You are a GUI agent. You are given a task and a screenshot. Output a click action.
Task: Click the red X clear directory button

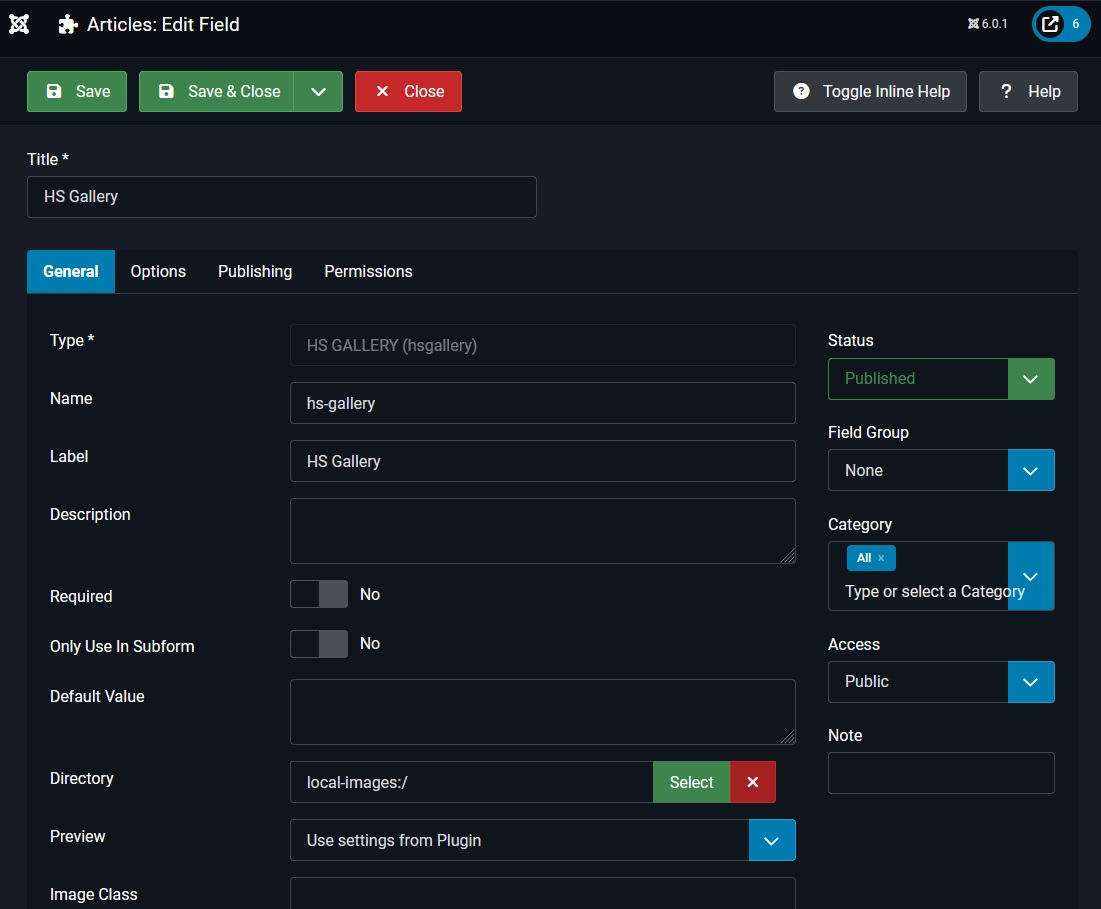tap(753, 782)
